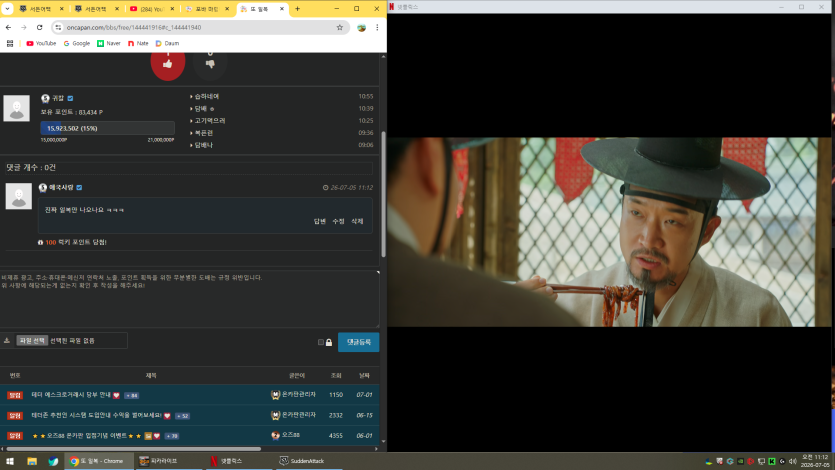The image size is (835, 470).
Task: Open a new tab with plus button
Action: (298, 9)
